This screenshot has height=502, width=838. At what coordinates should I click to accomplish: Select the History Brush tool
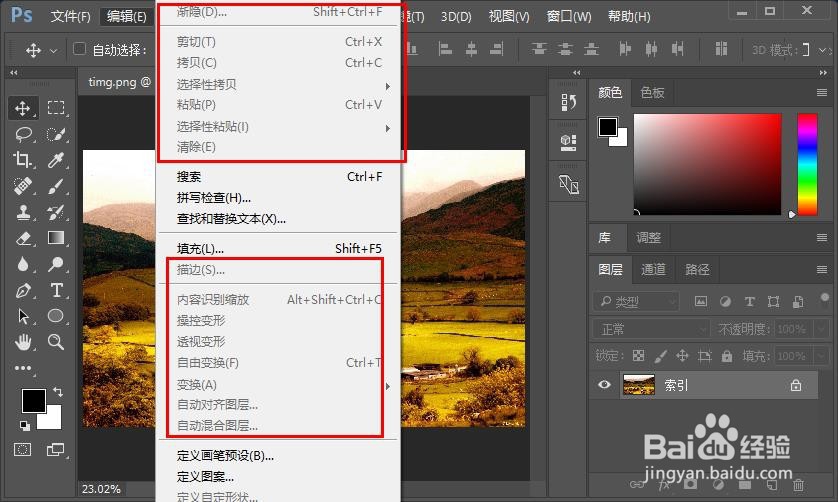click(56, 212)
